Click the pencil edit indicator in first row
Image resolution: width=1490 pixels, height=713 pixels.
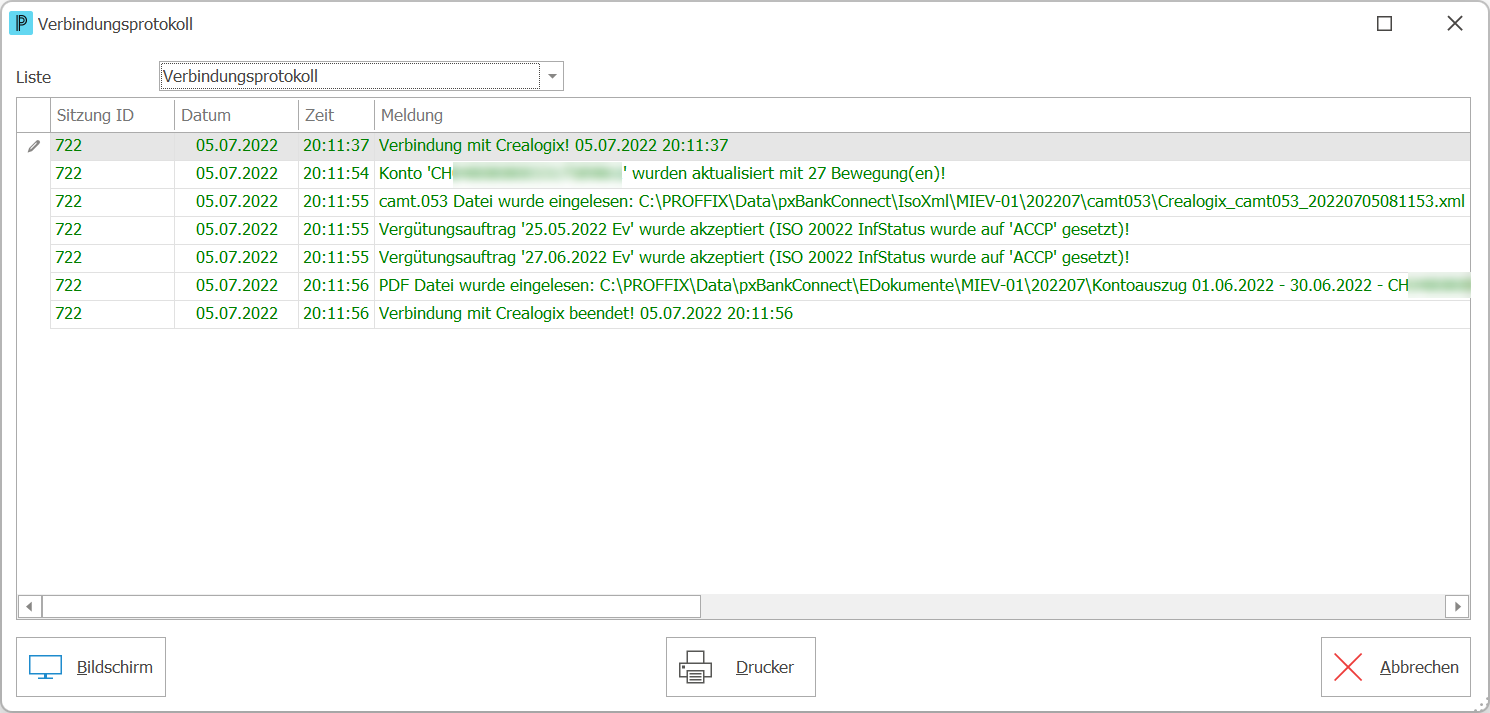coord(34,146)
